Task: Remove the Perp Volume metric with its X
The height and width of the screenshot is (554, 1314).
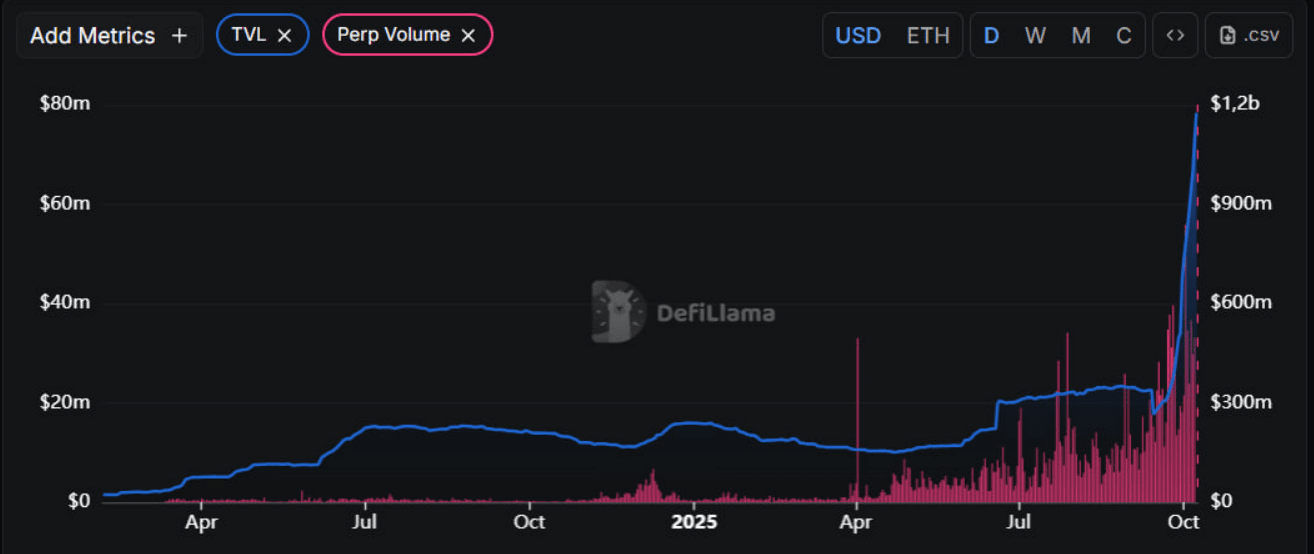Action: [468, 35]
